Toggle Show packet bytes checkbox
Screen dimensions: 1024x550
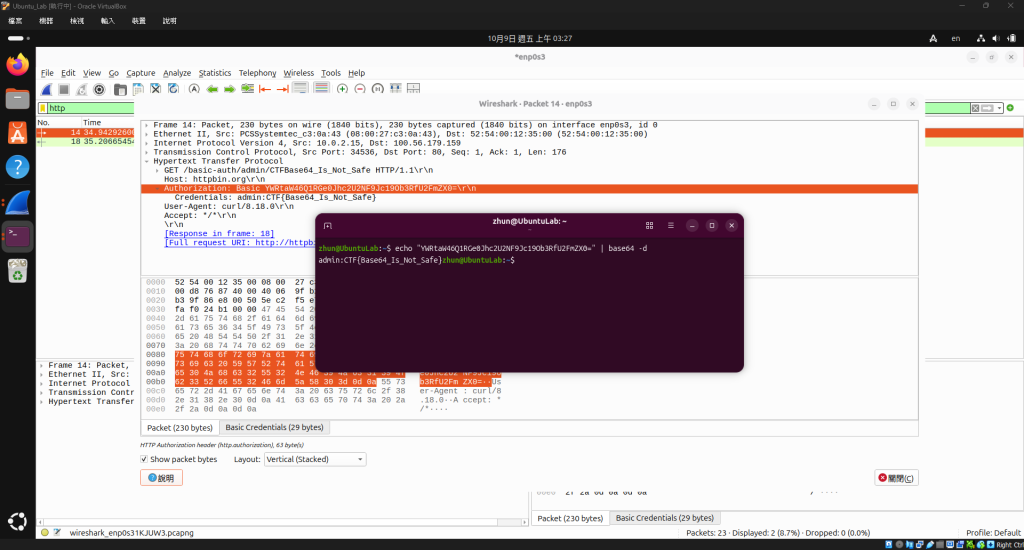pyautogui.click(x=144, y=459)
